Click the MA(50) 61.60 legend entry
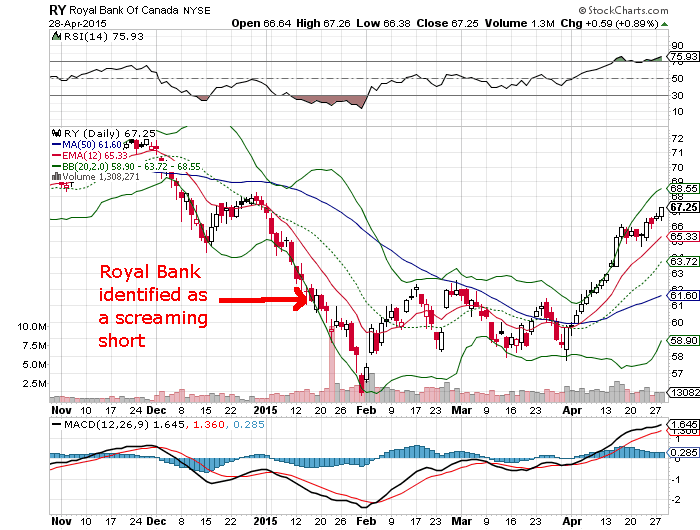Screen dimensions: 700x530 point(87,145)
